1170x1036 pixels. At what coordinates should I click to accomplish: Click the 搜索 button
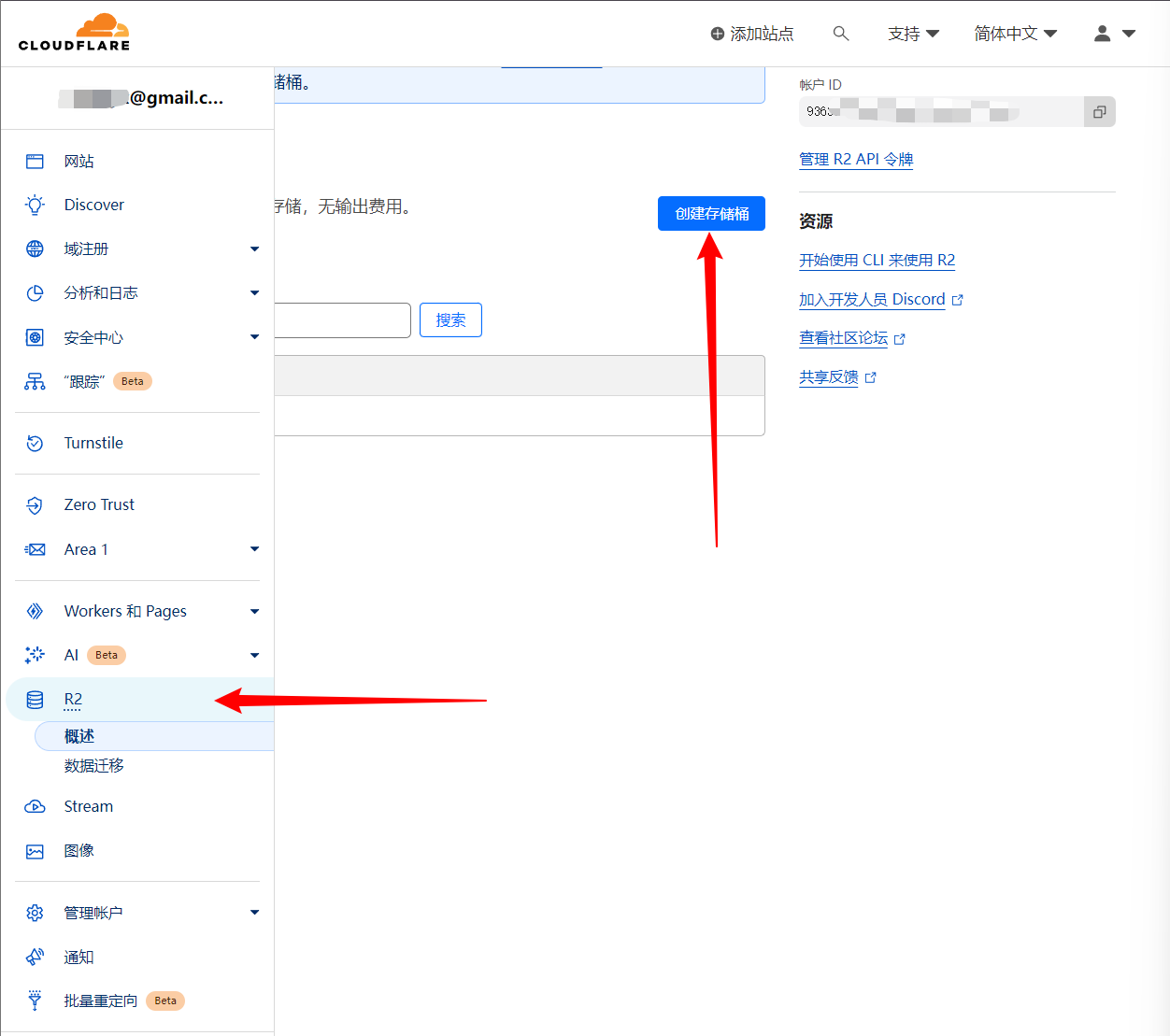(x=450, y=320)
